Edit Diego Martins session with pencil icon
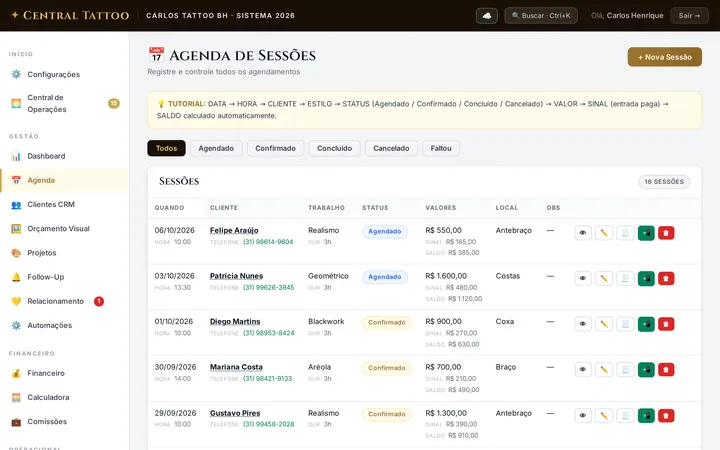Screen dimensions: 720x450 pyautogui.click(x=604, y=324)
